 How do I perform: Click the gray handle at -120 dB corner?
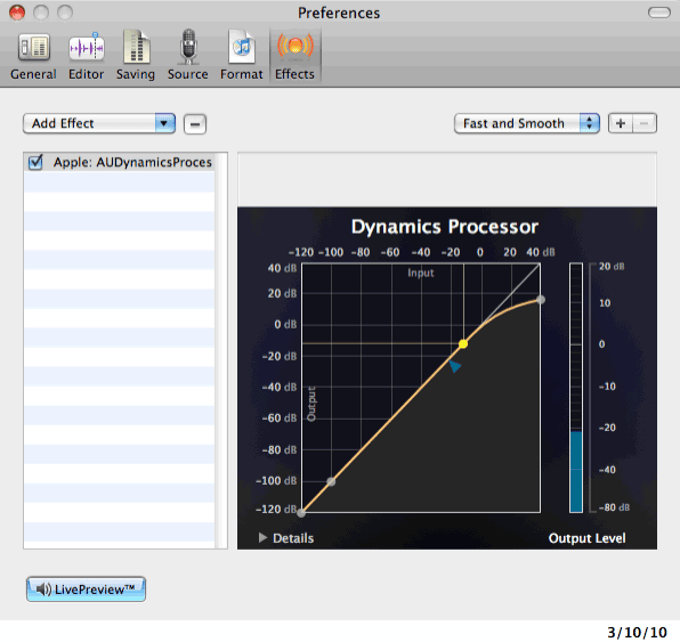301,513
